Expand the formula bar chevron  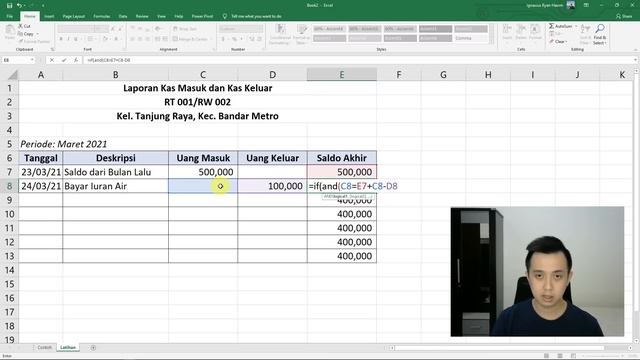pyautogui.click(x=636, y=60)
